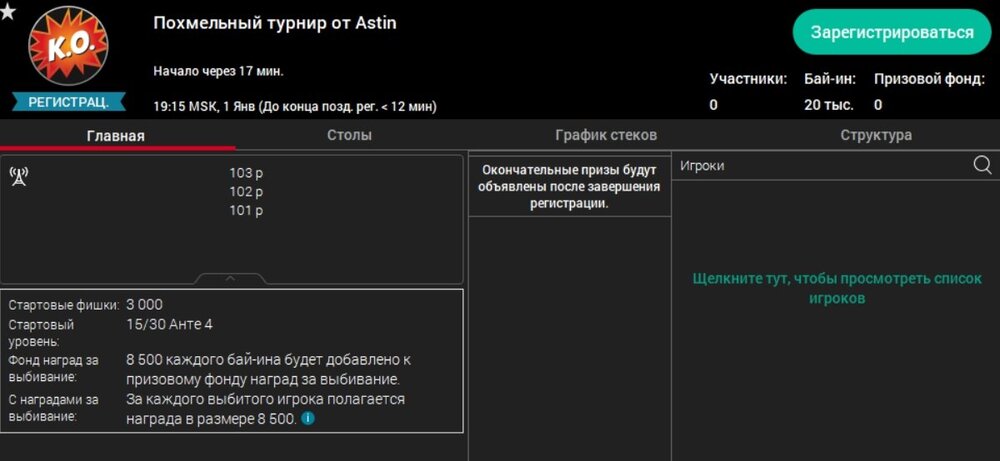Screen dimensions: 1000x461
Task: Click the Призовой фонд value
Action: pos(878,104)
